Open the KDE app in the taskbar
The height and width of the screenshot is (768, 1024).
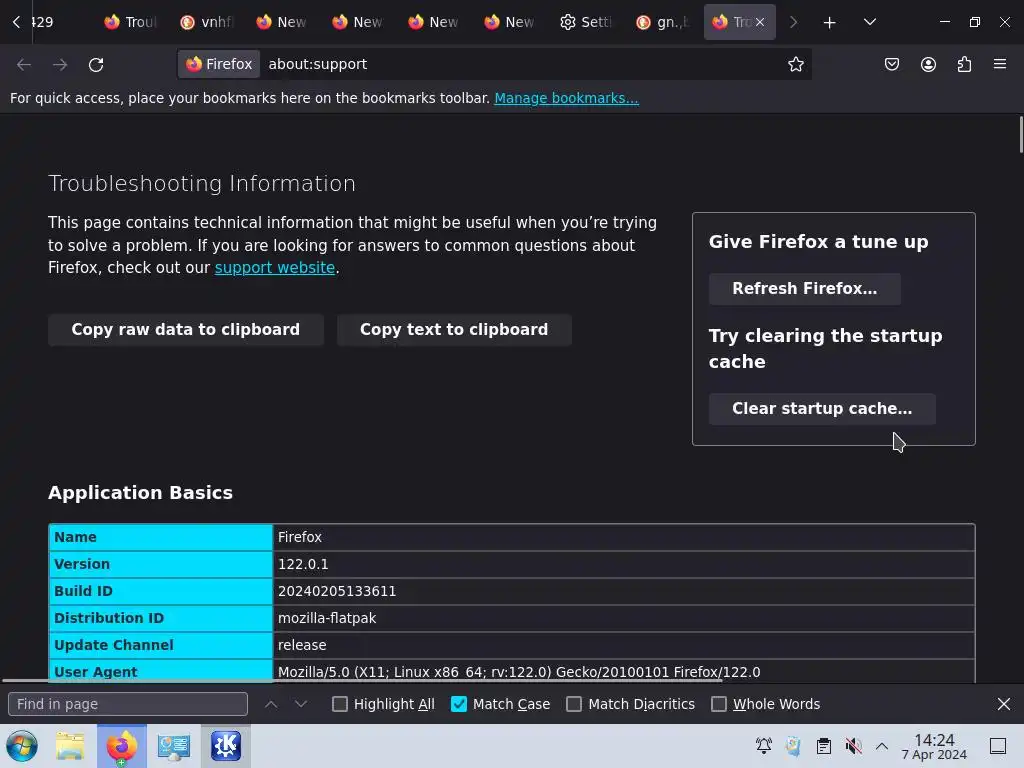(225, 746)
